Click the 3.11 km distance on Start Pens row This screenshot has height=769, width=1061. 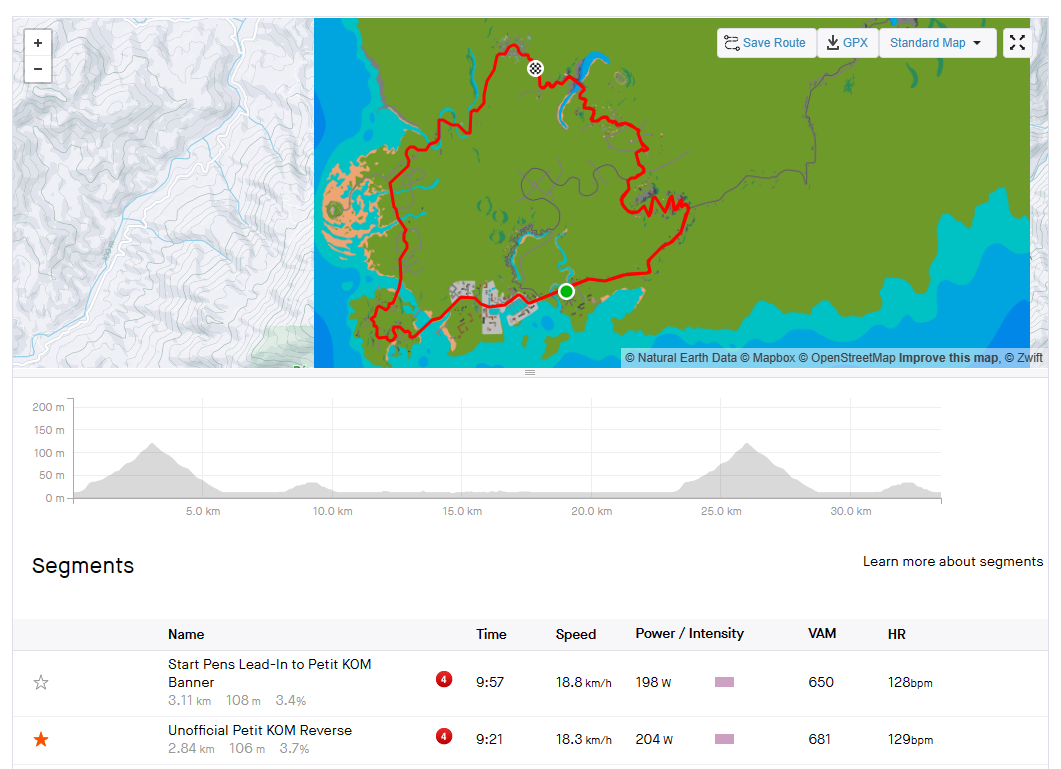(189, 701)
